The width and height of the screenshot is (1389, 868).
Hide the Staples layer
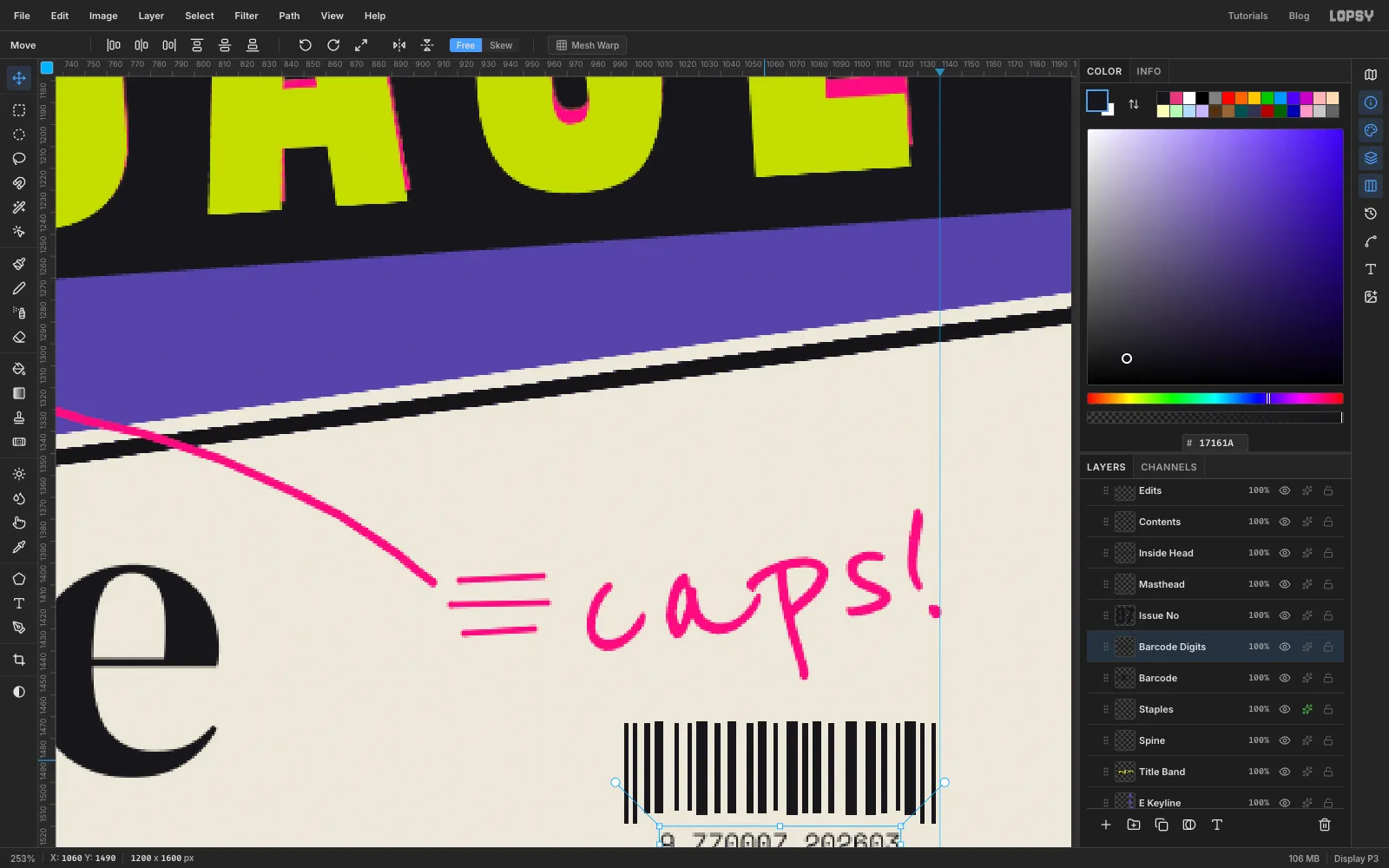[1285, 709]
